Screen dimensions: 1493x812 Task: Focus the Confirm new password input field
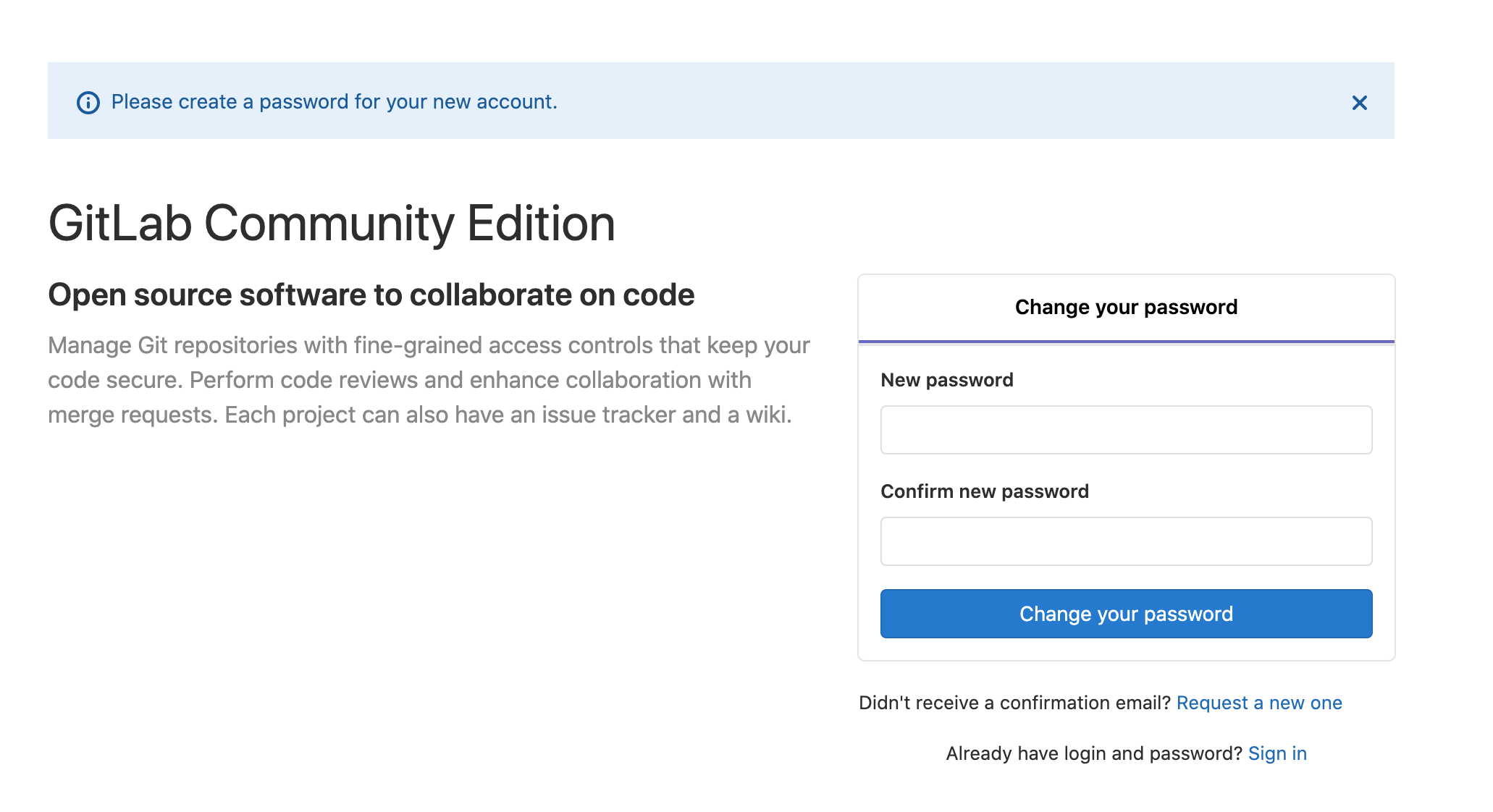click(1126, 541)
